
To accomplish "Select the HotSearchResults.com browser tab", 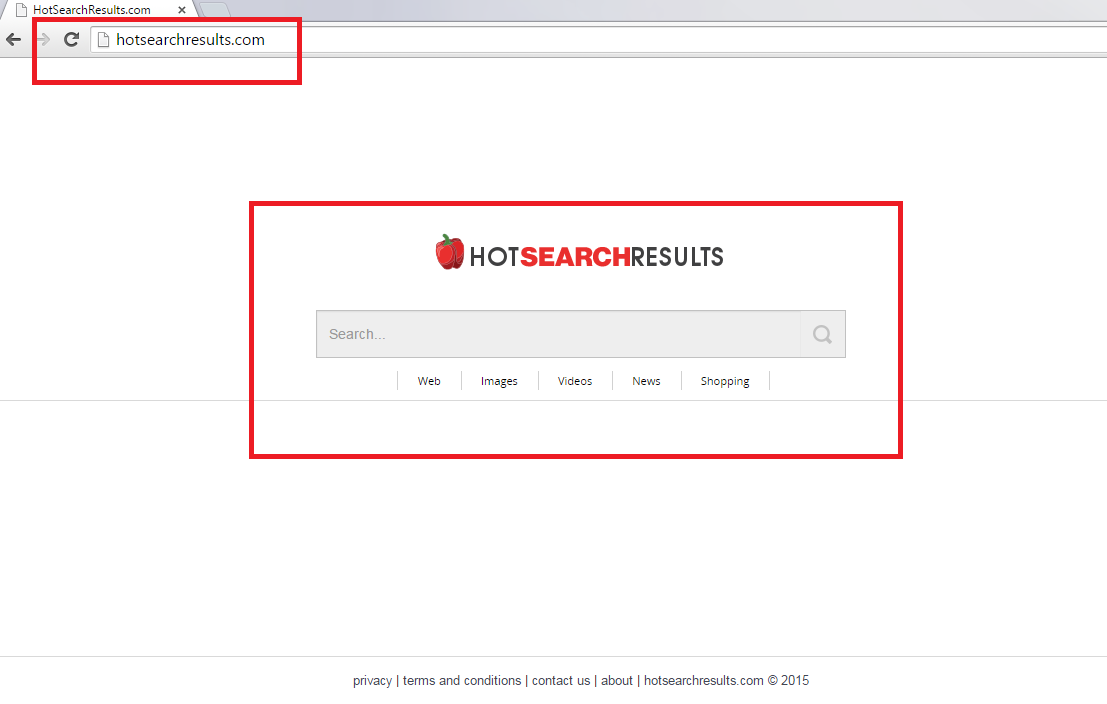I will tap(97, 10).
